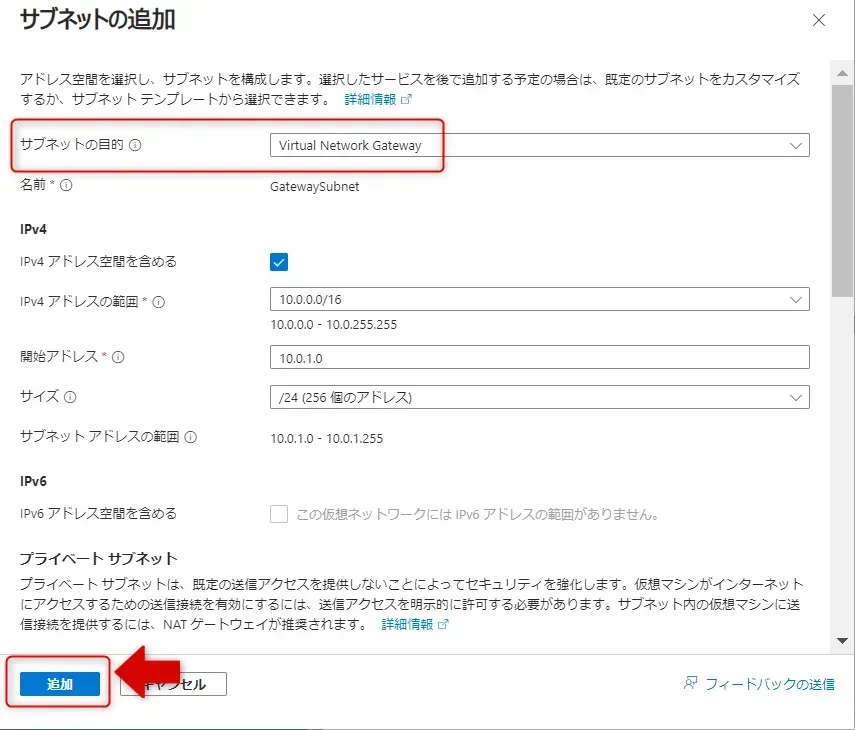Uncheck IPv4 アドレス空間を含める checkbox
The width and height of the screenshot is (855, 730).
tap(279, 262)
